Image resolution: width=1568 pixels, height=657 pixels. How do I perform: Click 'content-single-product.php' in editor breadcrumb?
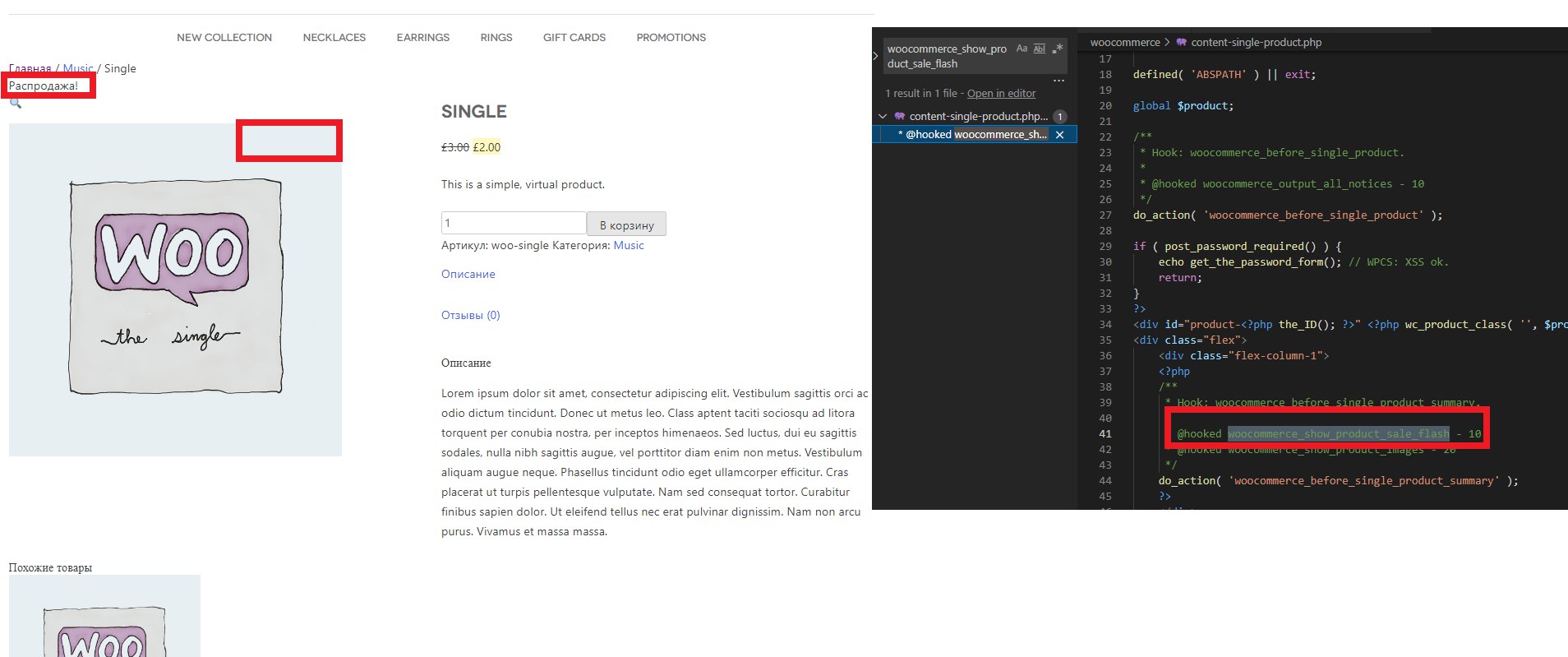(1257, 42)
